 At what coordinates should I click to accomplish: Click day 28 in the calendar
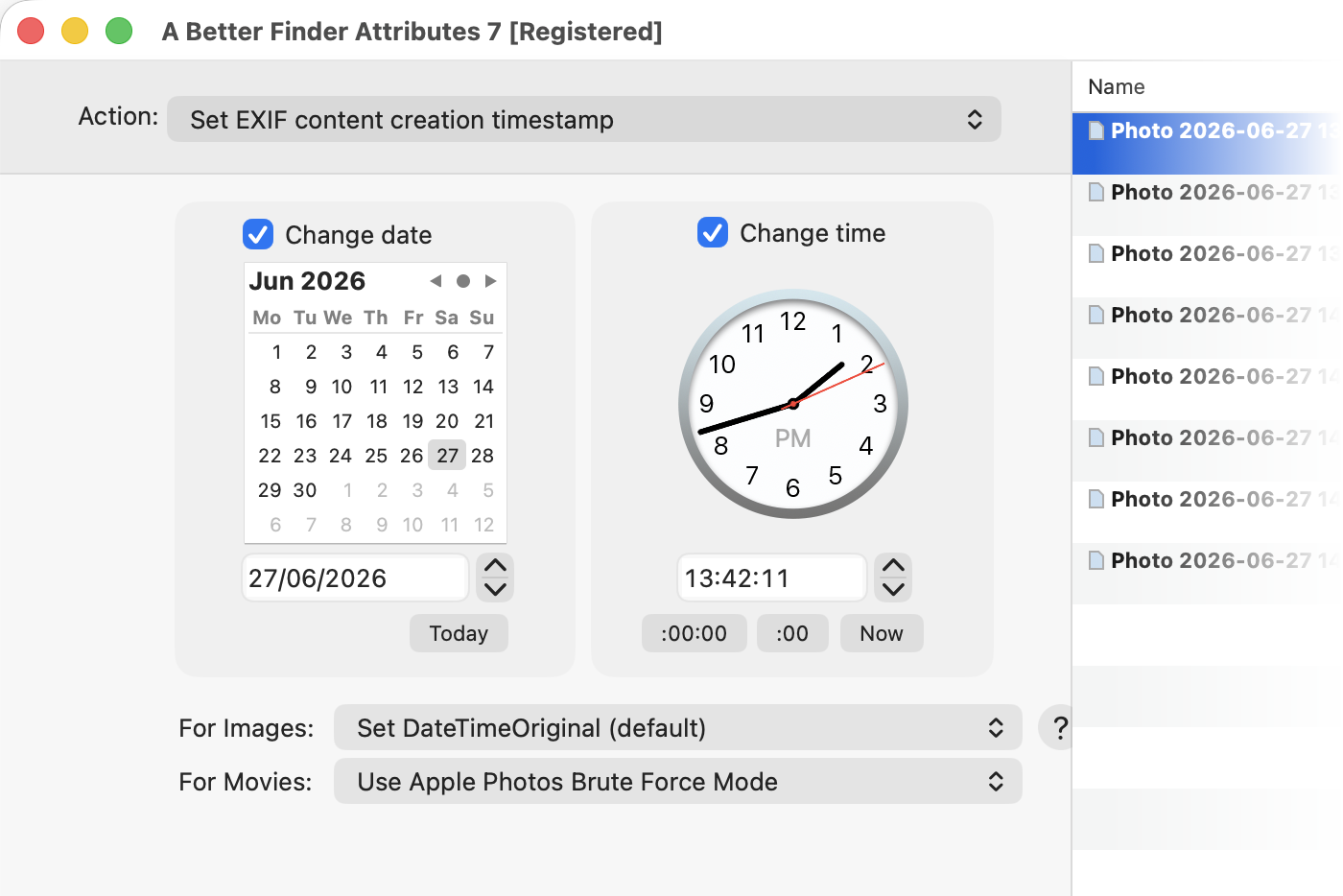483,456
